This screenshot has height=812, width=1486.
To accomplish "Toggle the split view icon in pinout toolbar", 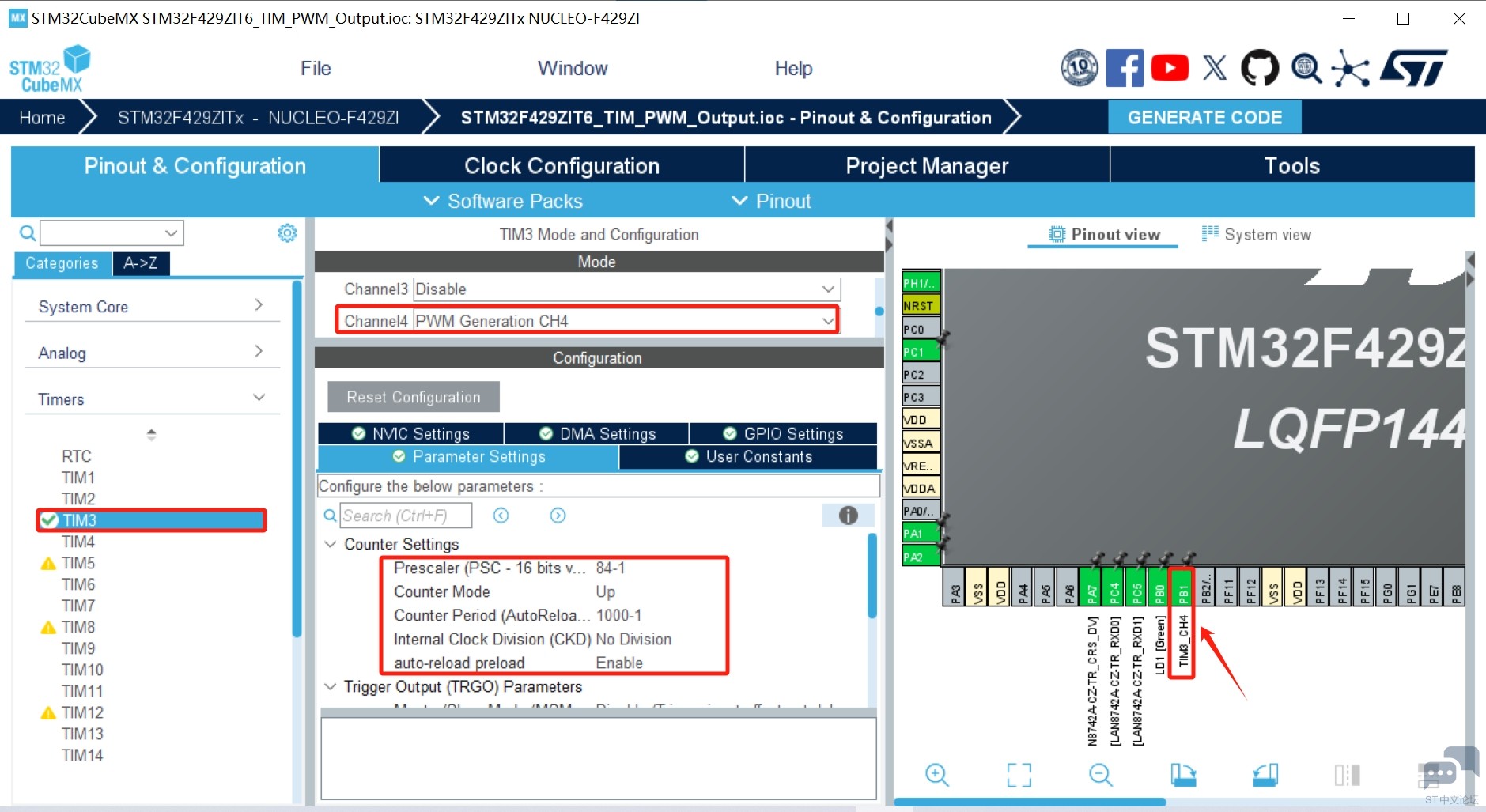I will pos(1347,775).
